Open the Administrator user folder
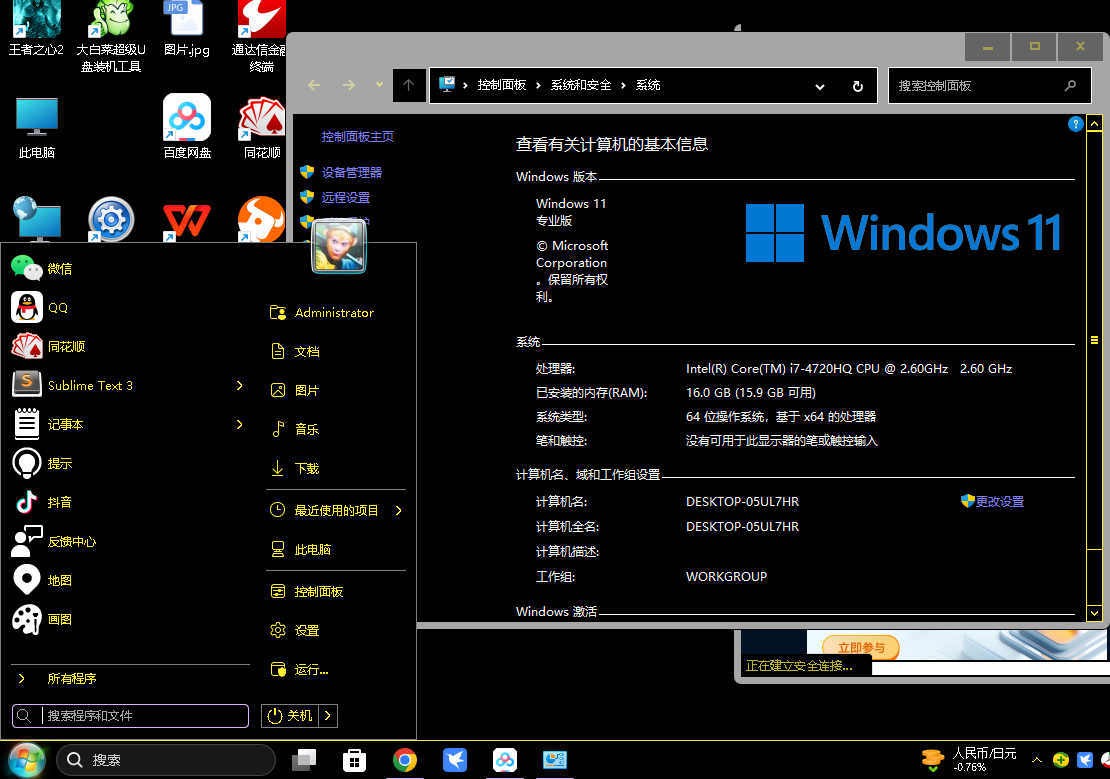1110x779 pixels. point(336,312)
